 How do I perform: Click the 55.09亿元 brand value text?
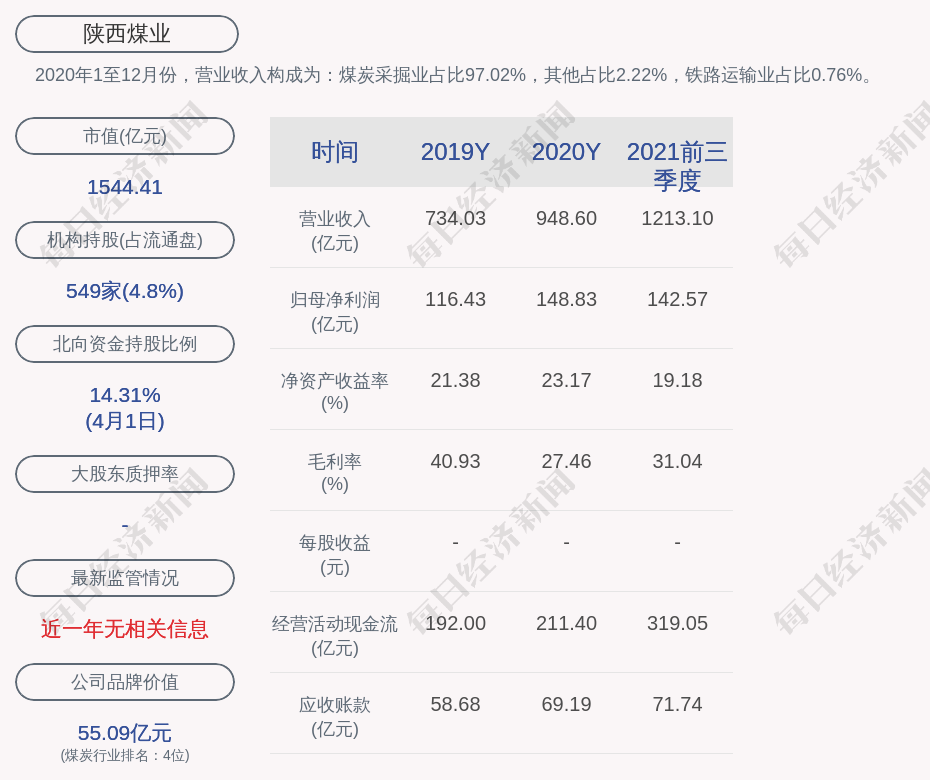pyautogui.click(x=125, y=733)
